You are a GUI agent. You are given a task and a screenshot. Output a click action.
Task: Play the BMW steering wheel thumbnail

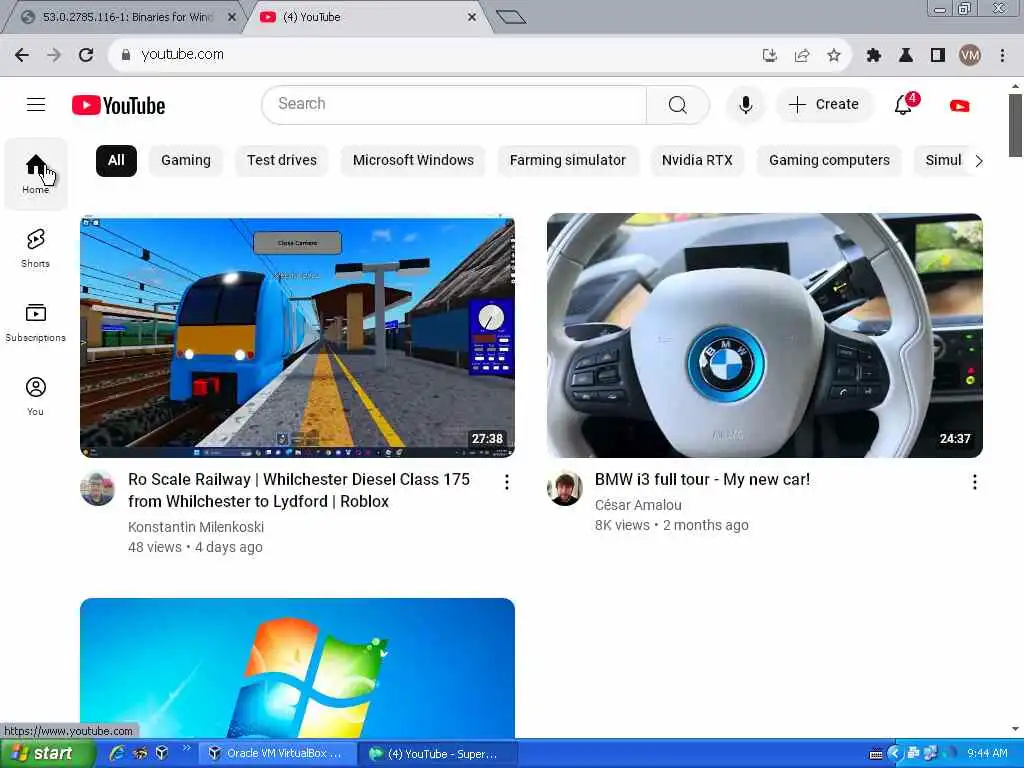click(x=765, y=336)
